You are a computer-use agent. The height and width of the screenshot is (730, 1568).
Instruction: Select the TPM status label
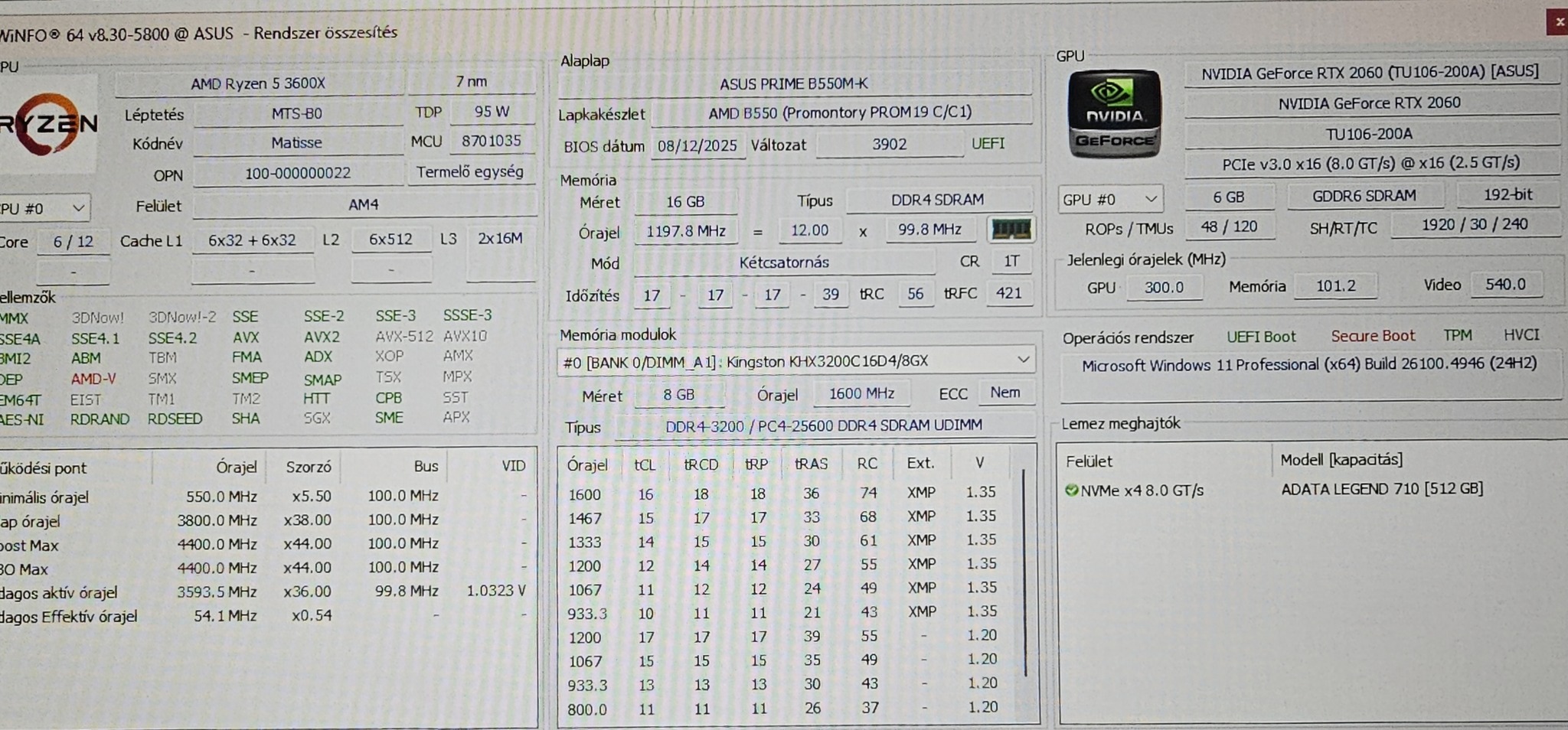tap(1458, 335)
